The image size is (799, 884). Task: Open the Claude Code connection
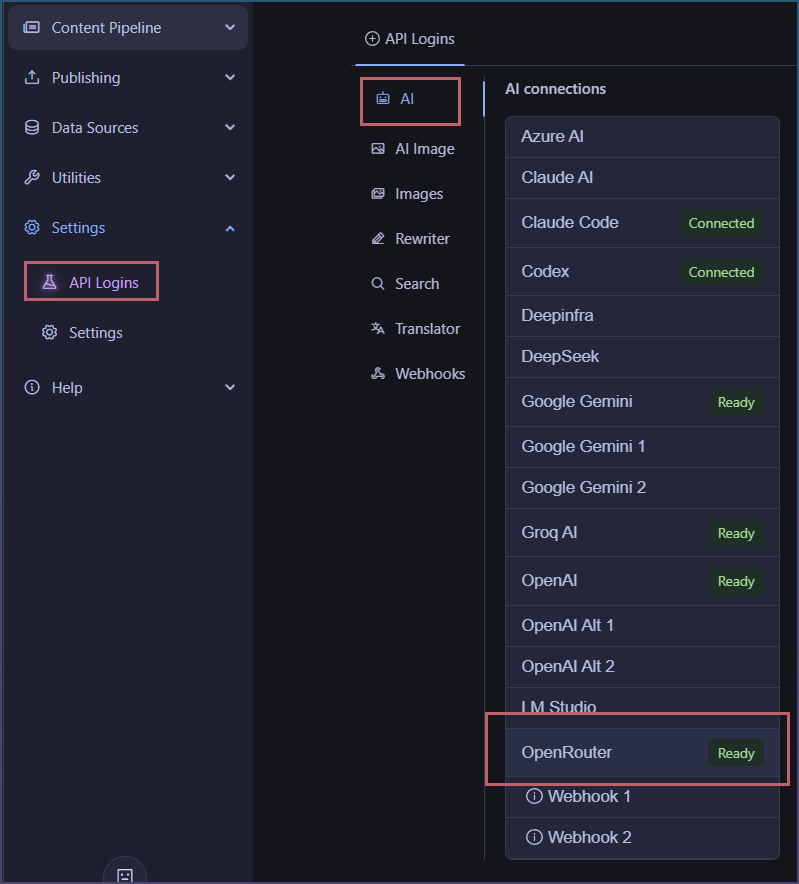coord(642,223)
